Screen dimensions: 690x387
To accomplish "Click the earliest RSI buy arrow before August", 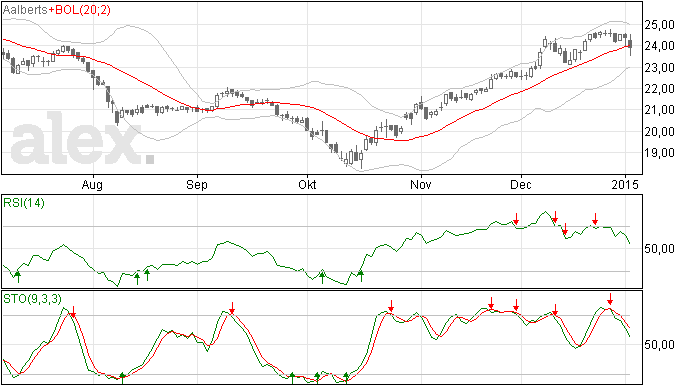I will pos(18,277).
